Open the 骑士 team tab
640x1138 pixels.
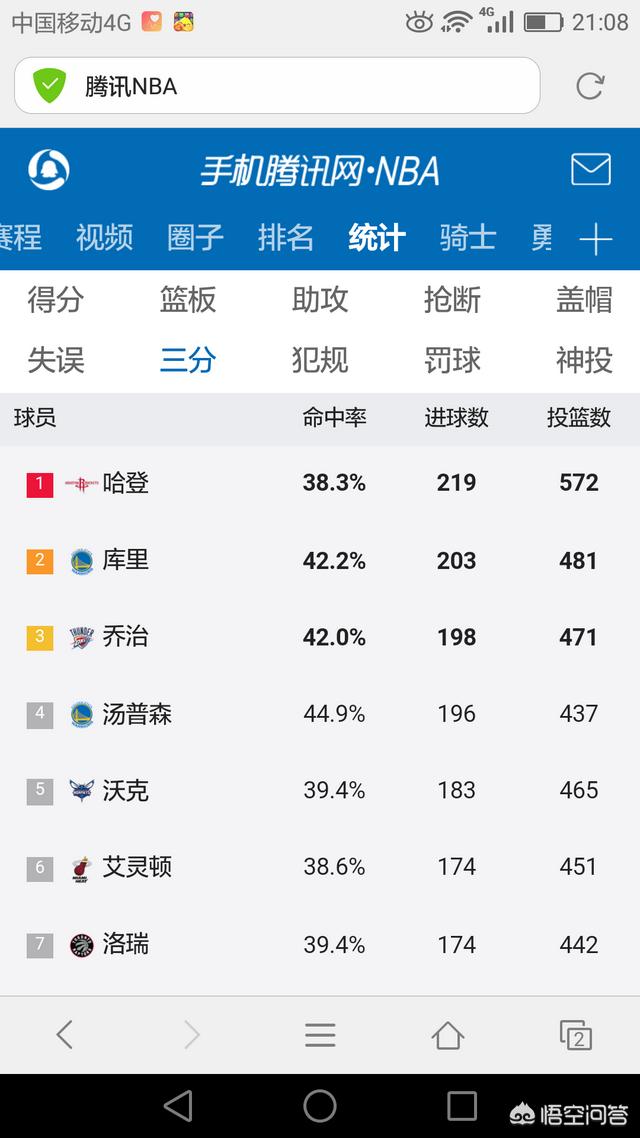tap(467, 238)
